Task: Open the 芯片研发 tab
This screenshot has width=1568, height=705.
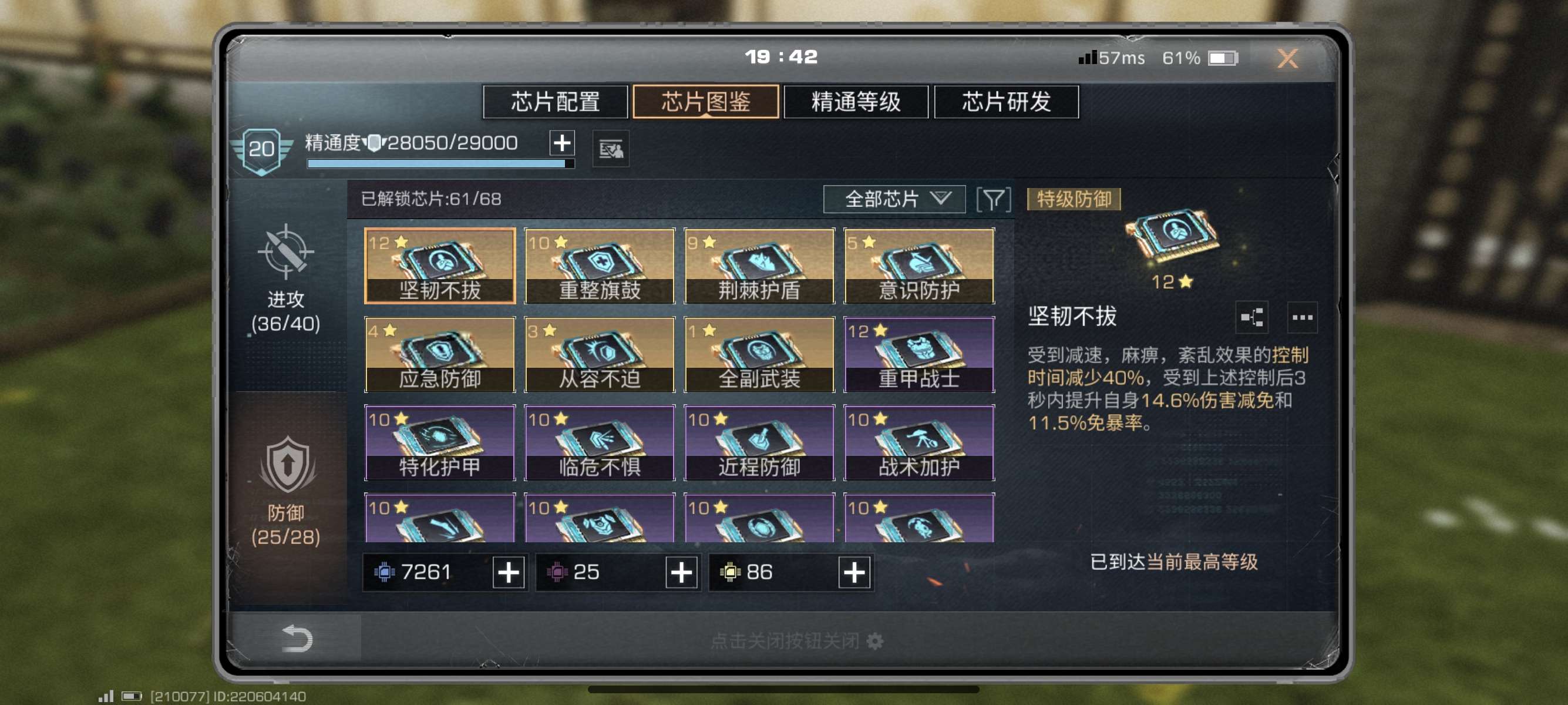Action: pyautogui.click(x=1006, y=102)
